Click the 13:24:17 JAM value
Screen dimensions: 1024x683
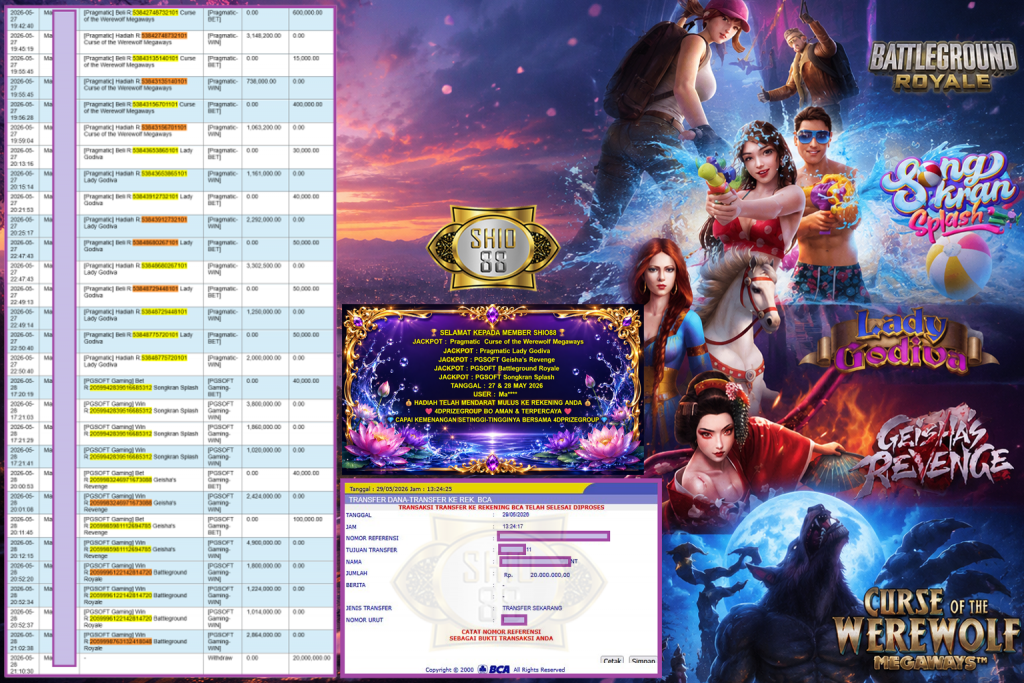click(x=513, y=526)
